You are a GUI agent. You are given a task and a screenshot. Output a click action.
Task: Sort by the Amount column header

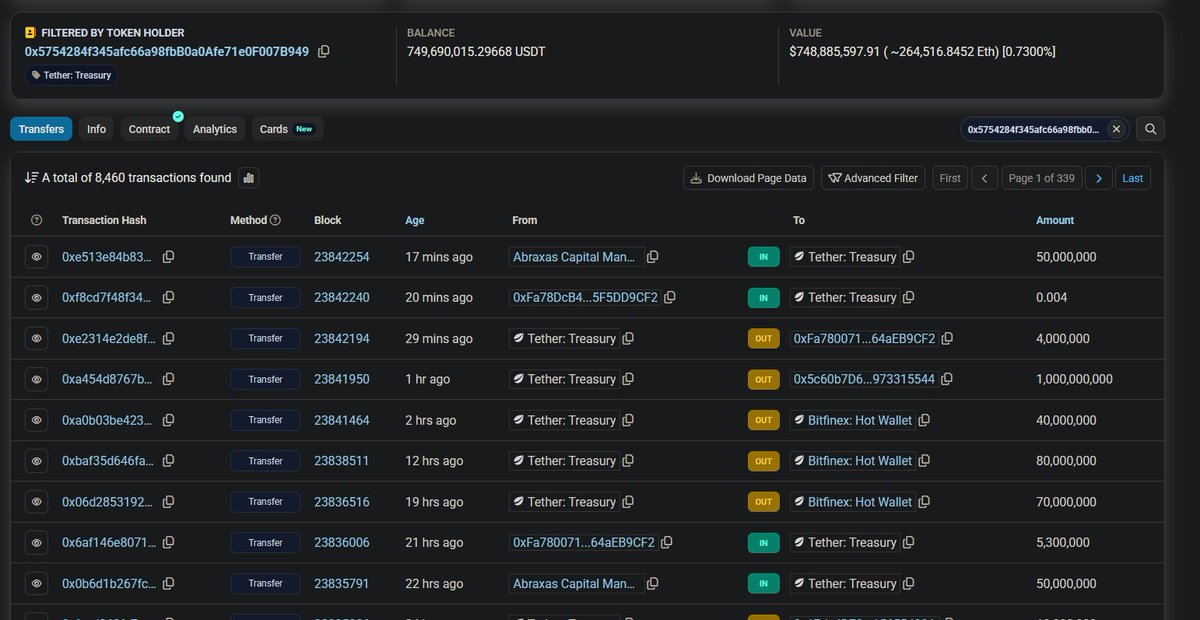pos(1055,220)
